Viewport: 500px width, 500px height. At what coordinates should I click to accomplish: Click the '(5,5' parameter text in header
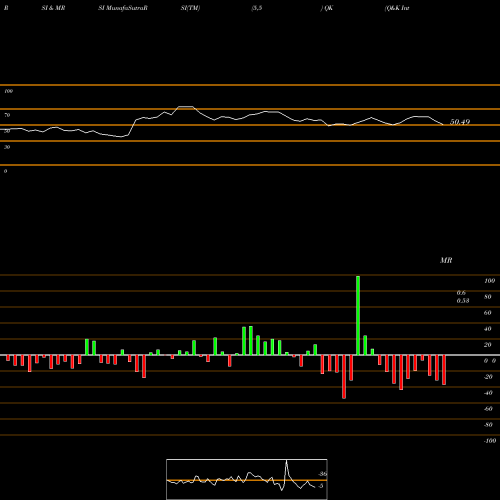point(257,8)
